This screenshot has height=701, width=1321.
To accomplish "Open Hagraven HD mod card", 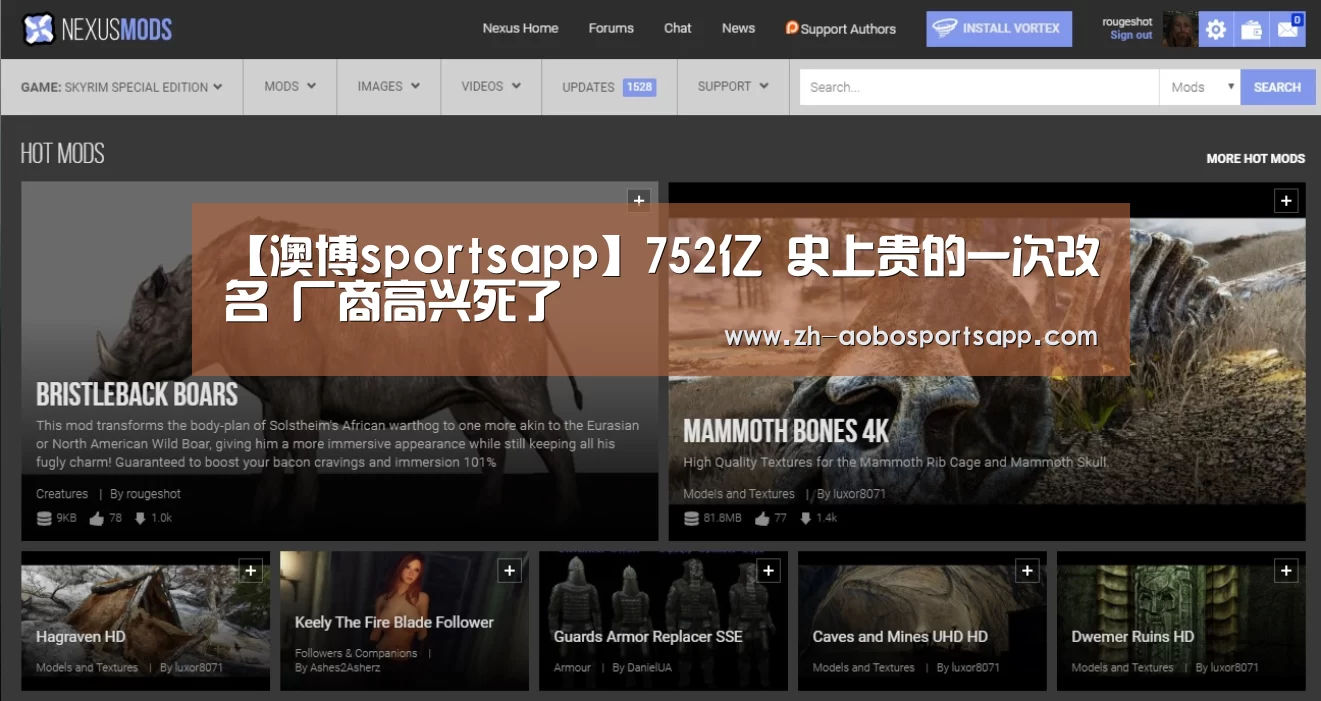I will point(145,621).
